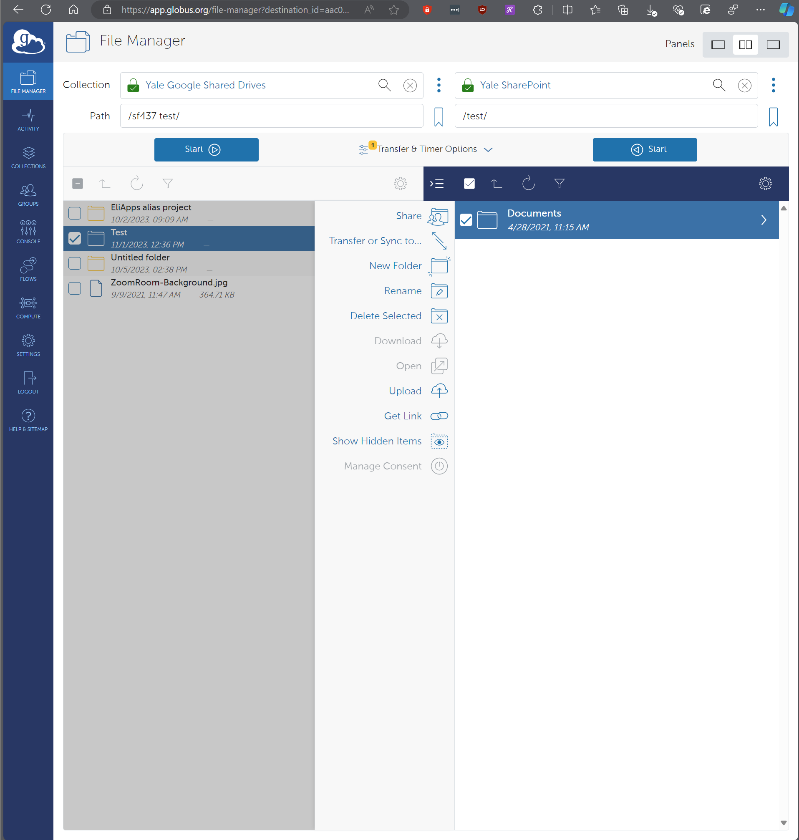Click the left pane refresh list icon
799x840 pixels.
pyautogui.click(x=137, y=183)
